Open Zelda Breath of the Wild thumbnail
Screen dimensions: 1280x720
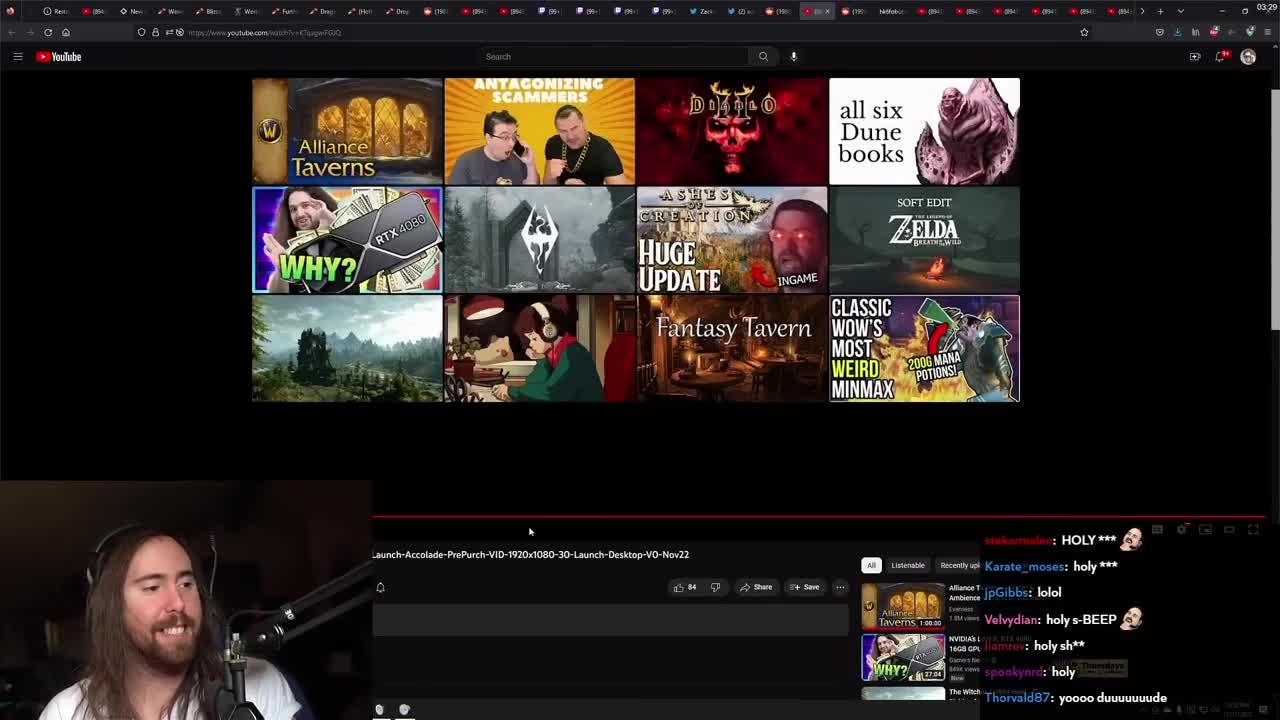coord(924,240)
